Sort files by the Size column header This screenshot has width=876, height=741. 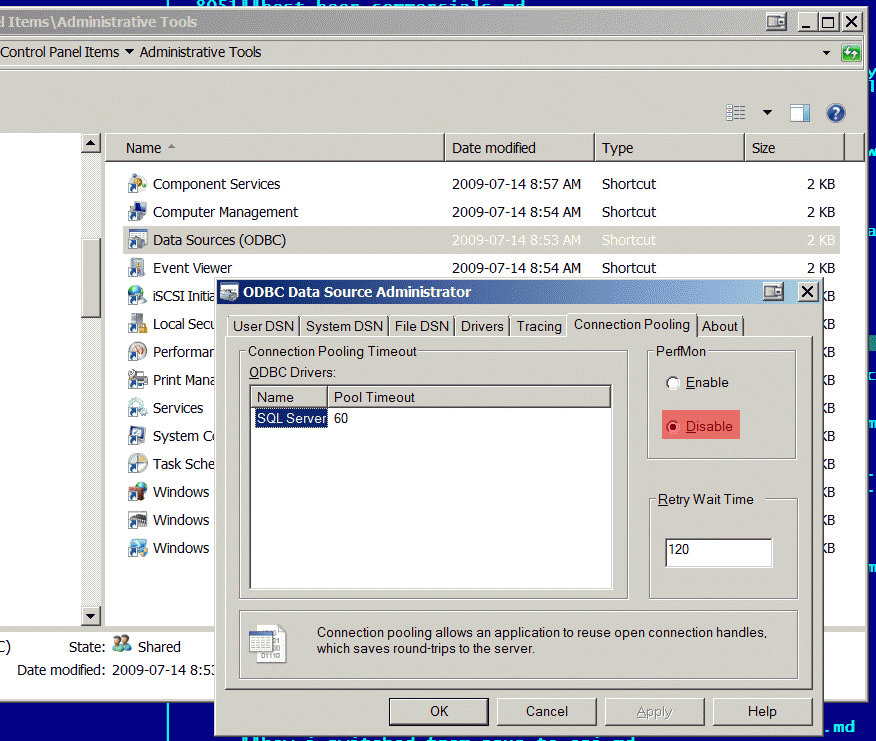[794, 148]
